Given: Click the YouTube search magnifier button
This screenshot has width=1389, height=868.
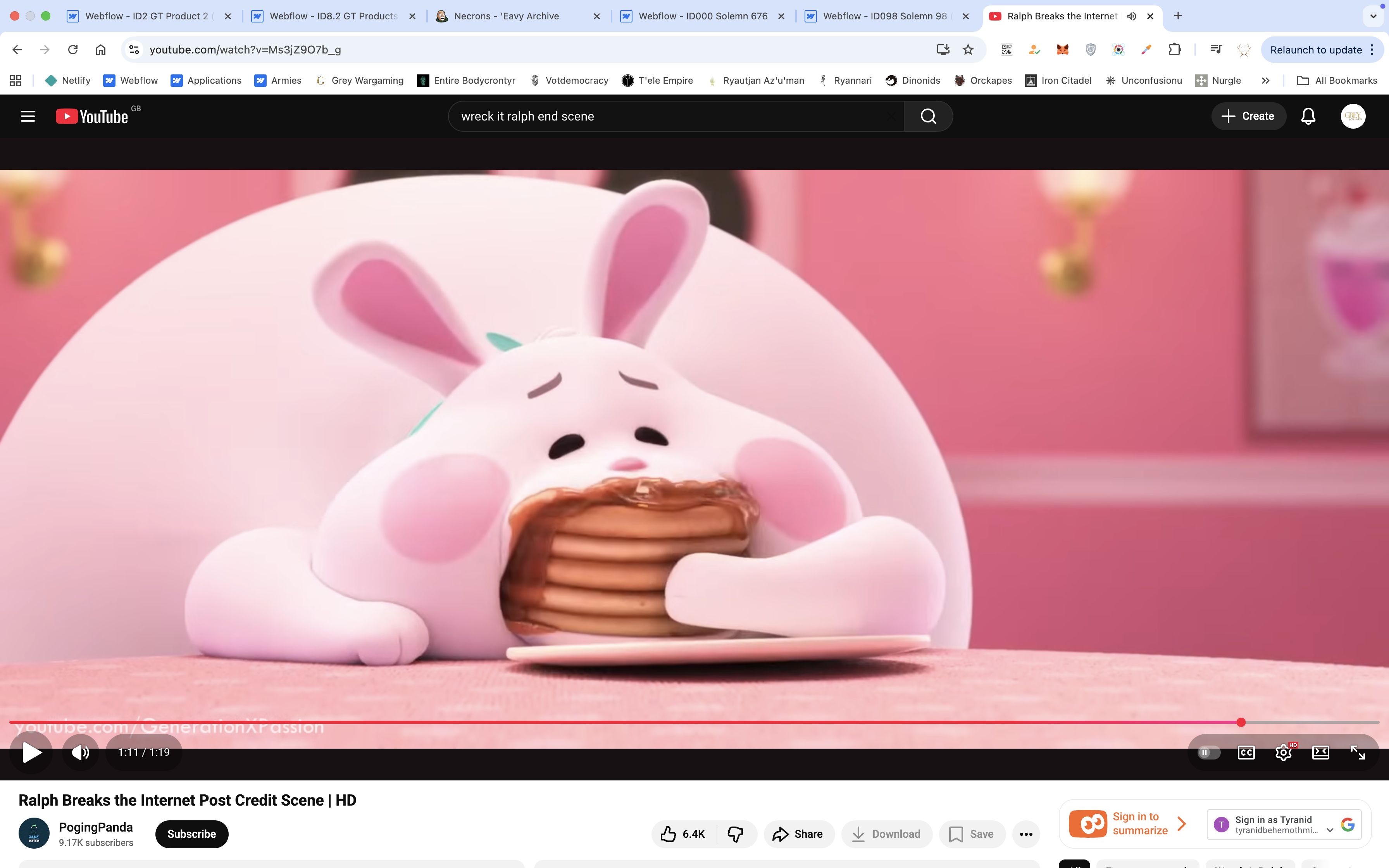Looking at the screenshot, I should point(928,117).
